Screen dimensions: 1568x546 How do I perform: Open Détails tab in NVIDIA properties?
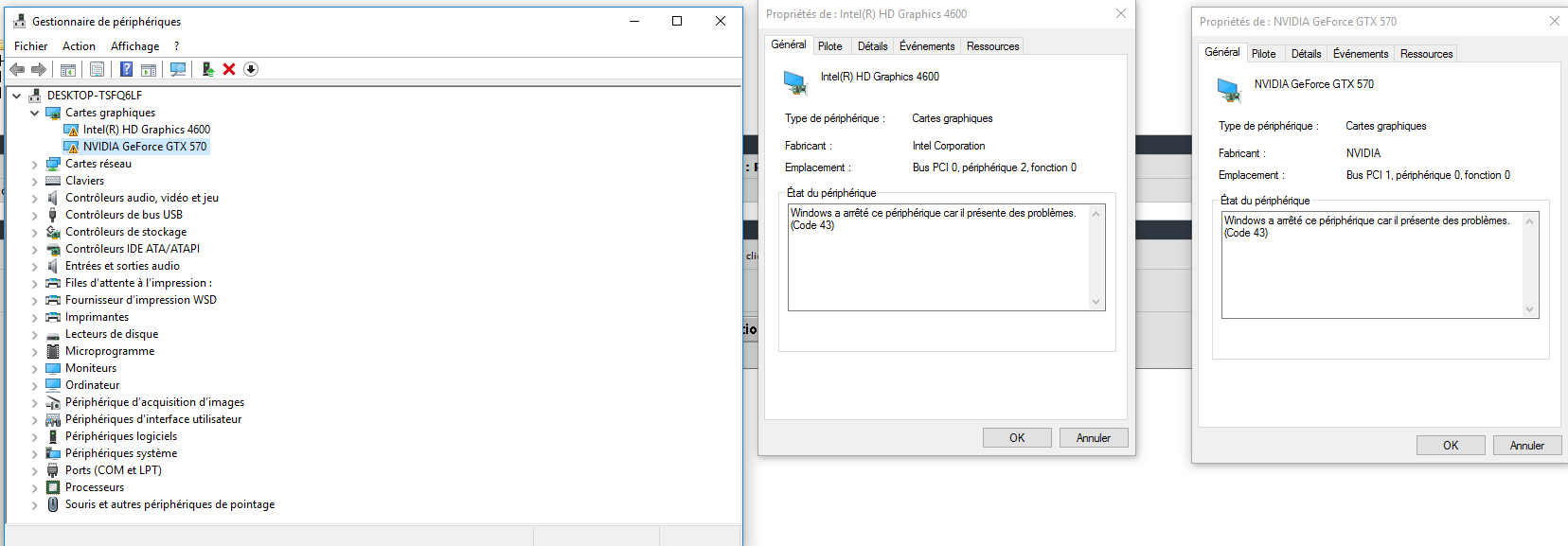1307,54
